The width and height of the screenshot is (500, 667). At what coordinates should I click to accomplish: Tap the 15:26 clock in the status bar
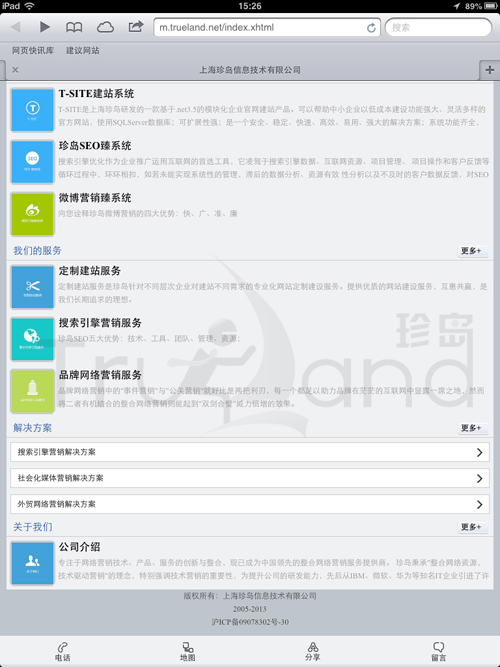tap(250, 6)
